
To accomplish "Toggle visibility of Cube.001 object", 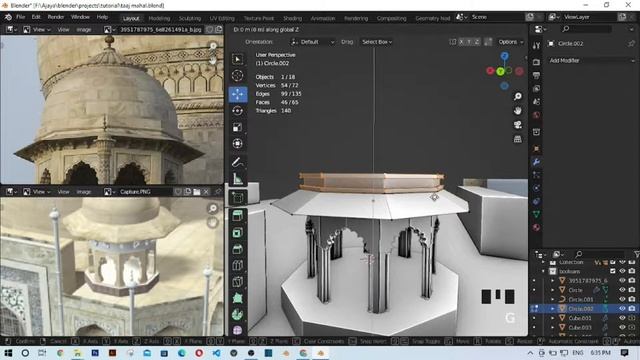I will (x=622, y=318).
